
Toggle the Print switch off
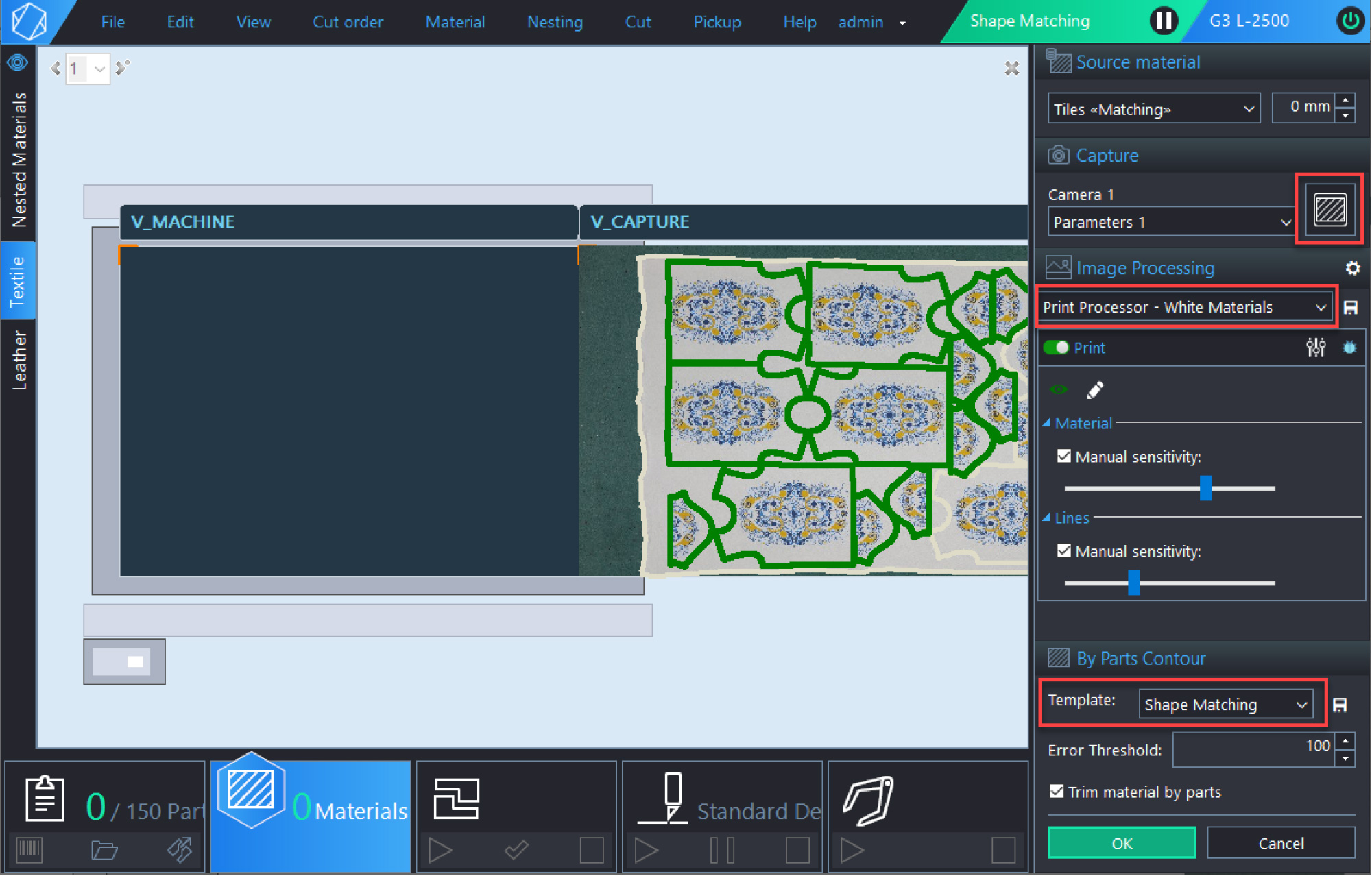click(x=1056, y=348)
